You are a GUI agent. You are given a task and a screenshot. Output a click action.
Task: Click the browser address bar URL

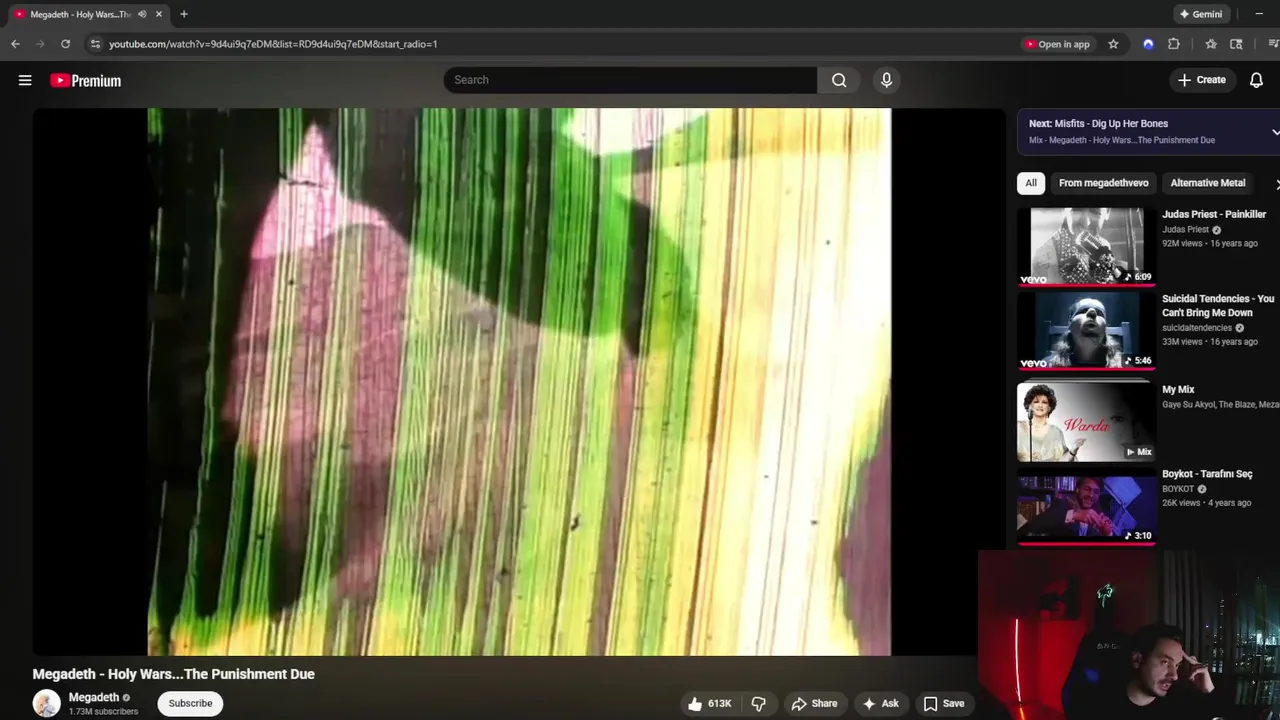pos(273,44)
